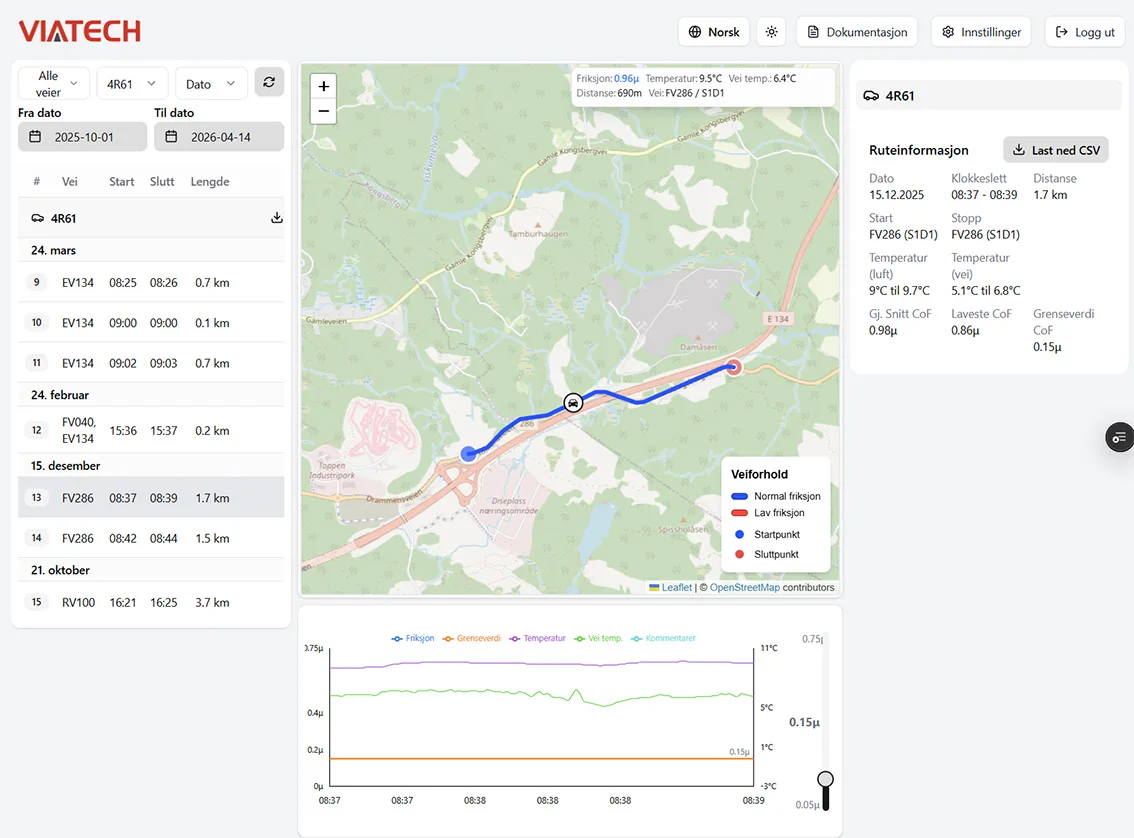Expand the 4R61 vehicle dropdown

coord(132,84)
